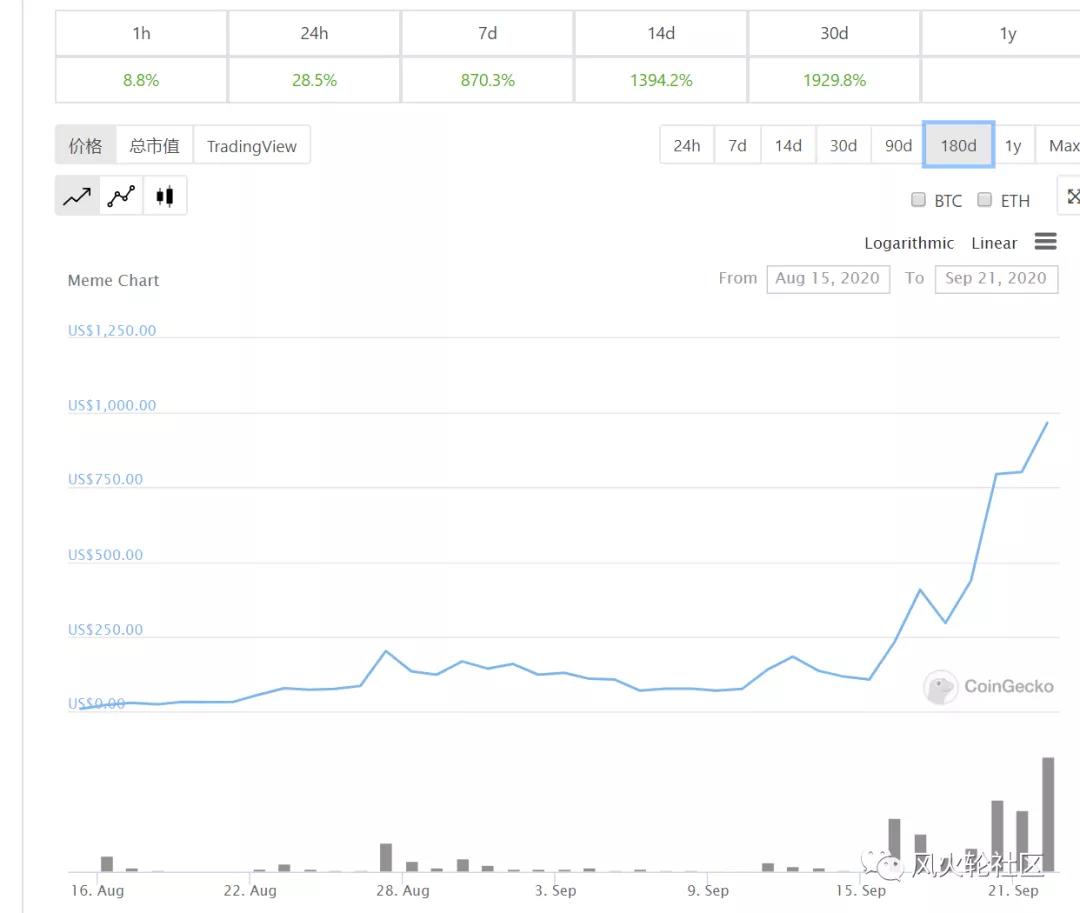This screenshot has height=913, width=1080.
Task: Switch chart scale to Logarithmic
Action: click(x=908, y=243)
